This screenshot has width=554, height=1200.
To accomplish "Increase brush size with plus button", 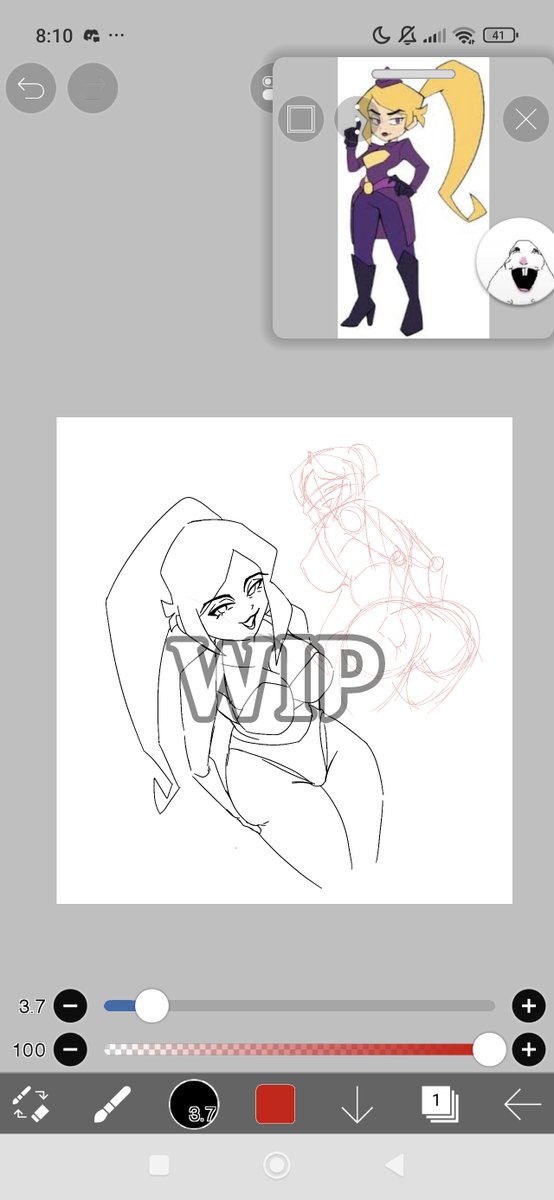I will click(x=527, y=1006).
